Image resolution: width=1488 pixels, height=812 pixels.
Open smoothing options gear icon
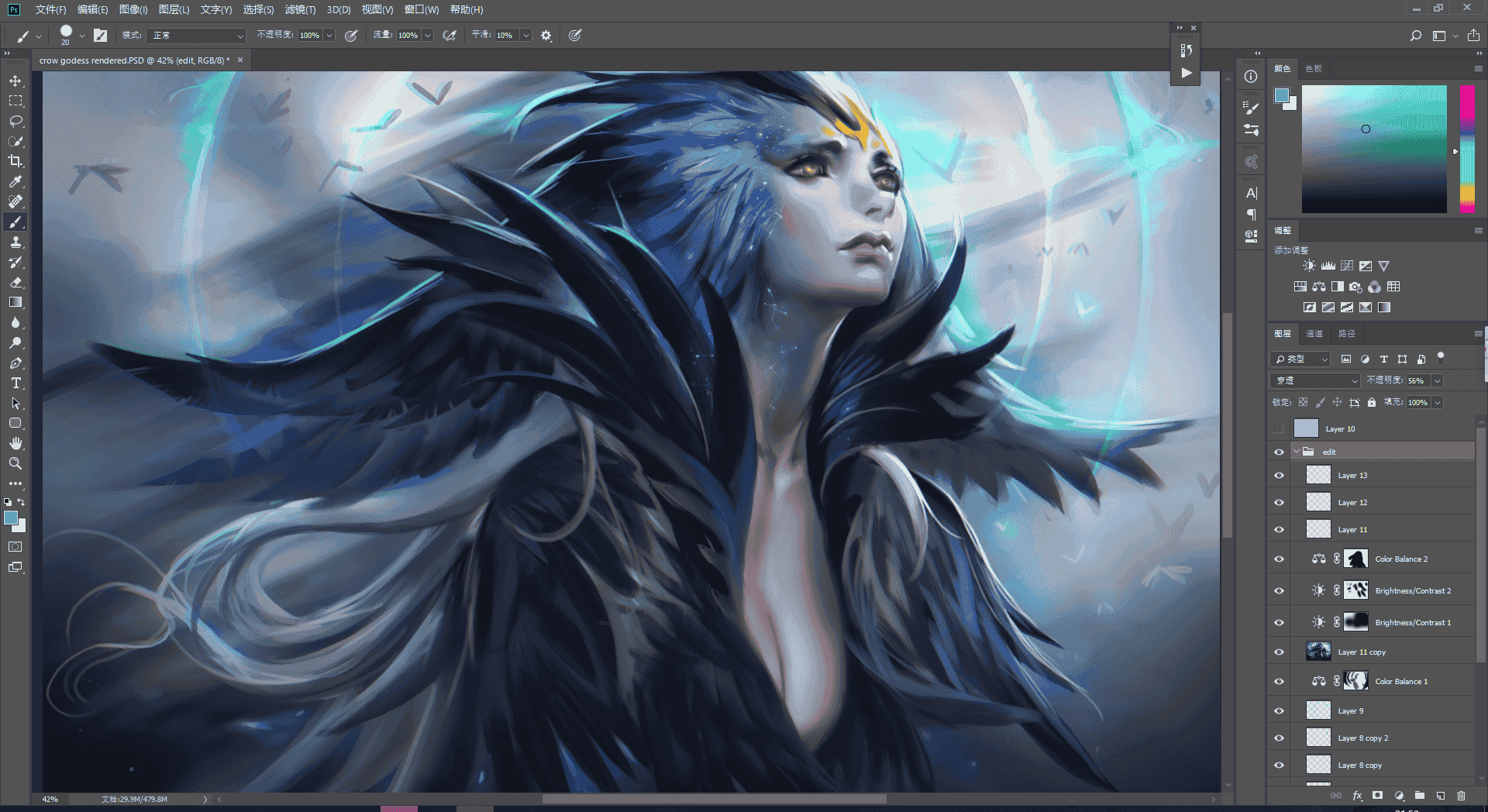point(546,36)
